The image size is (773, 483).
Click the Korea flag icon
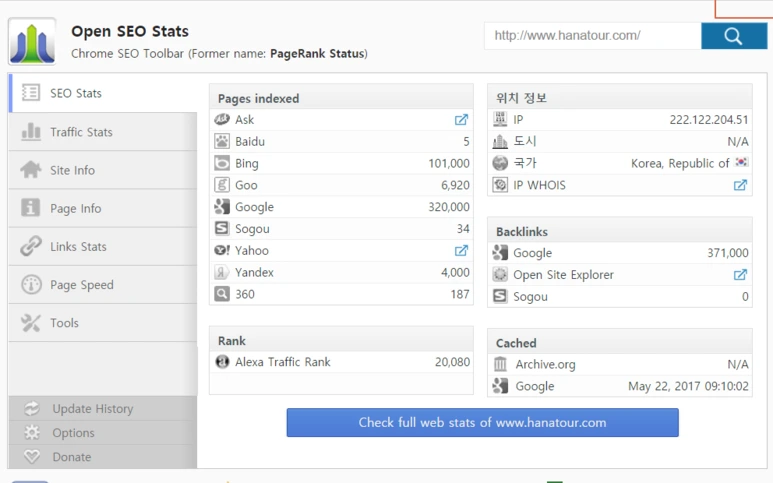tap(741, 162)
